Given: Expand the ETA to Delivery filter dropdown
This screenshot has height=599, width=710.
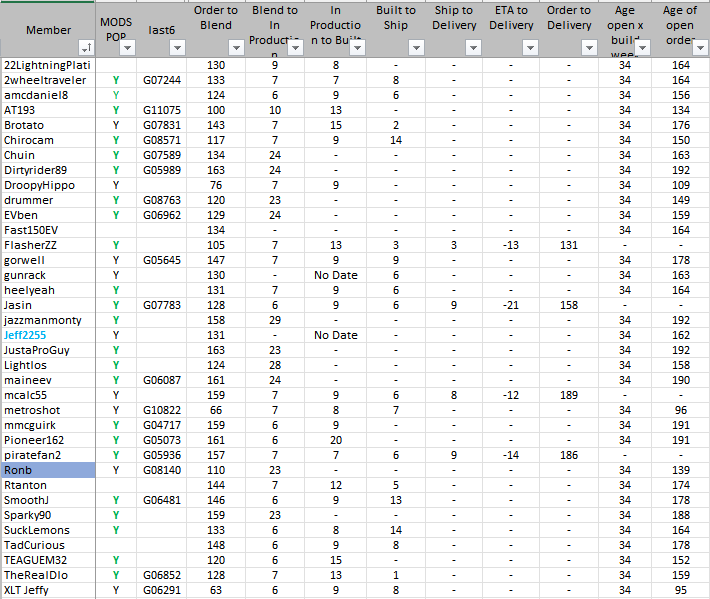Looking at the screenshot, I should [x=532, y=47].
